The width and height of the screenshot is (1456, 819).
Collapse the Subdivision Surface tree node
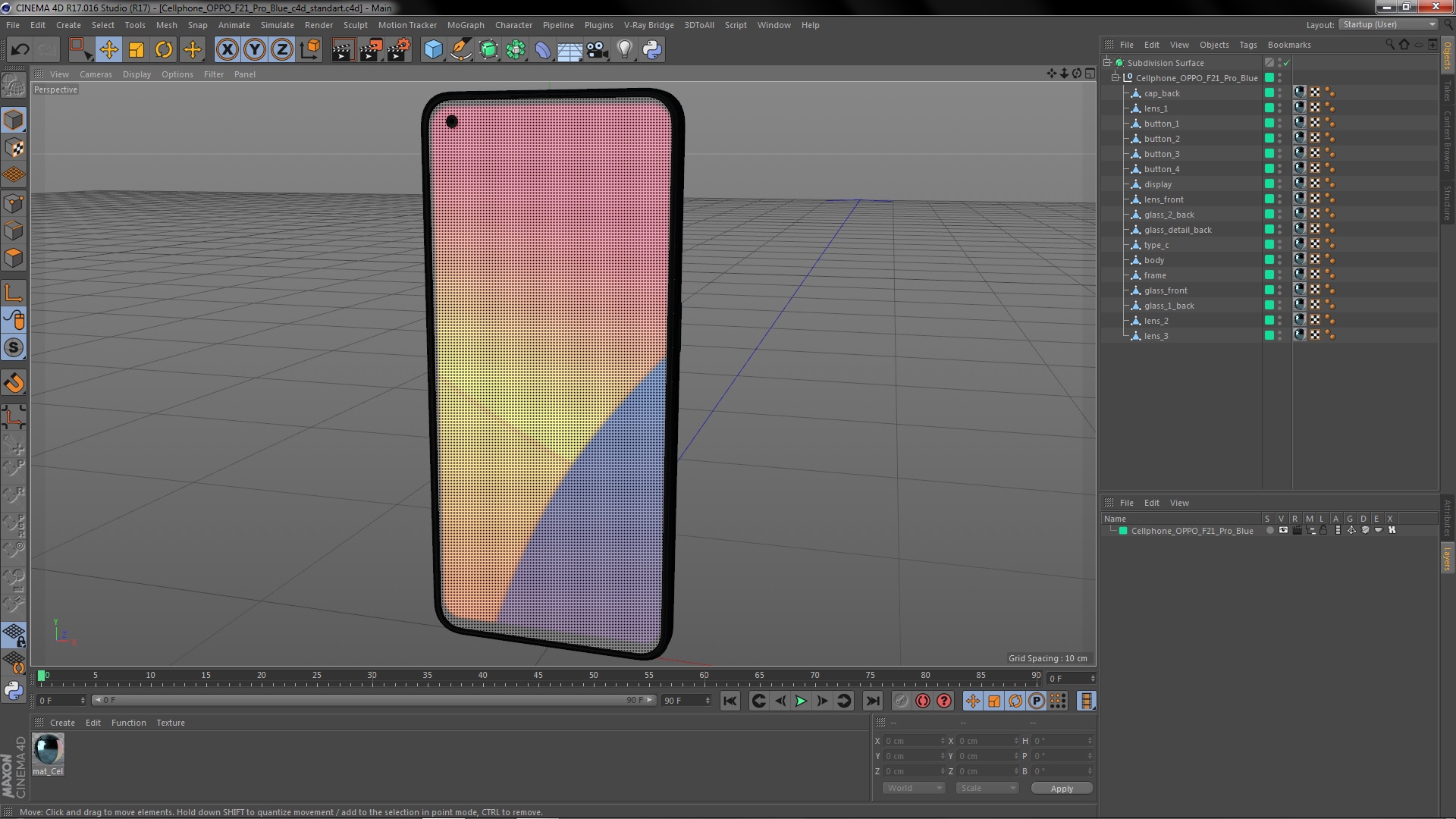point(1107,63)
